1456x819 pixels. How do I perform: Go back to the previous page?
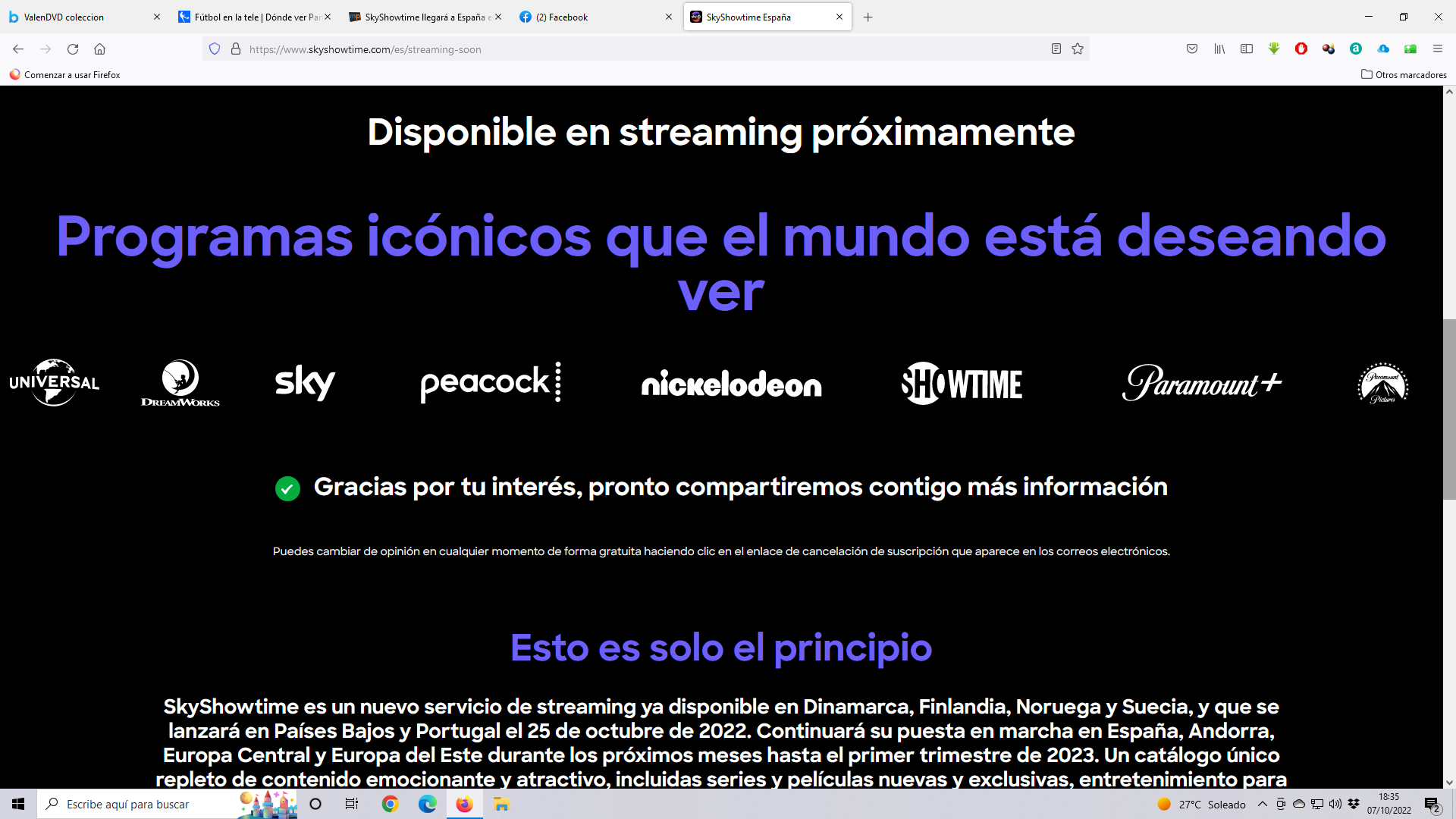point(18,49)
